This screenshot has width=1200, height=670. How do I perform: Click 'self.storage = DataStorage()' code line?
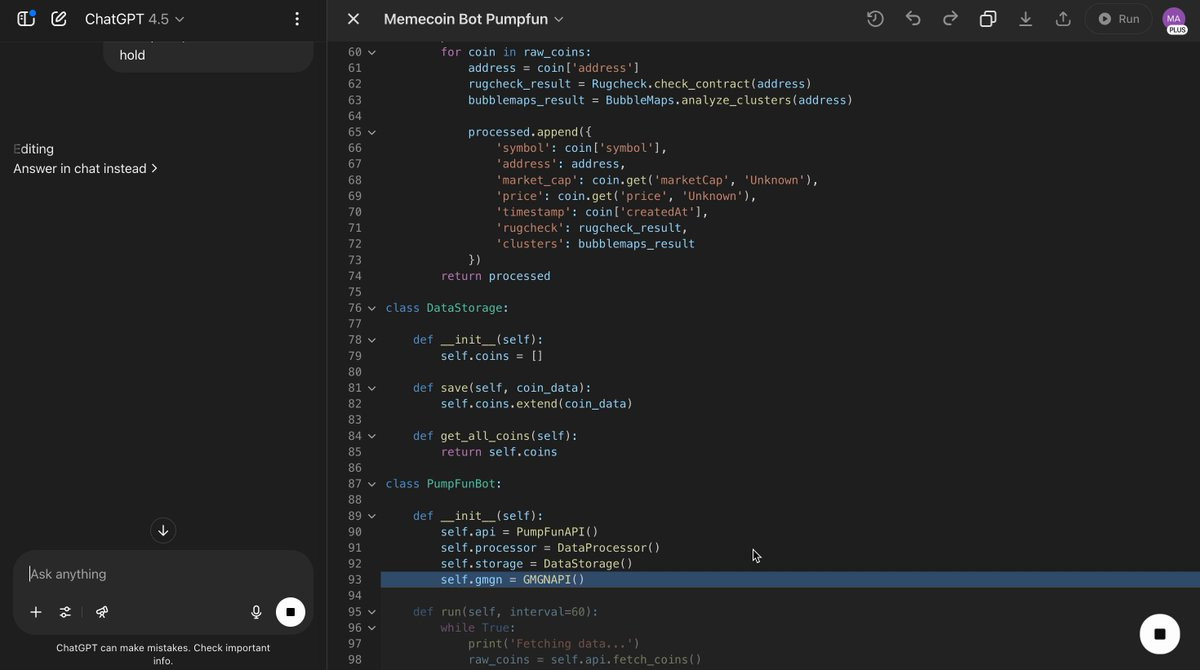click(536, 564)
